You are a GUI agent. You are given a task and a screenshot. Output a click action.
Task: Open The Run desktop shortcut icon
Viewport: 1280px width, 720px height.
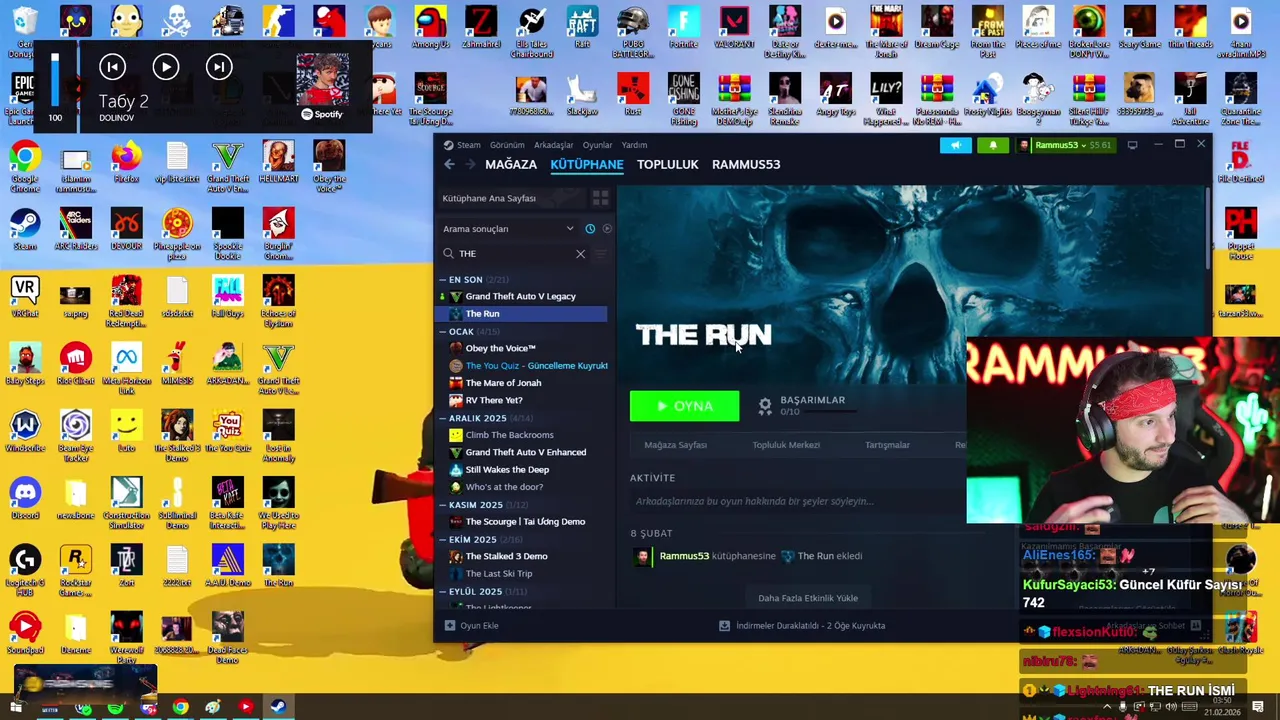[278, 566]
